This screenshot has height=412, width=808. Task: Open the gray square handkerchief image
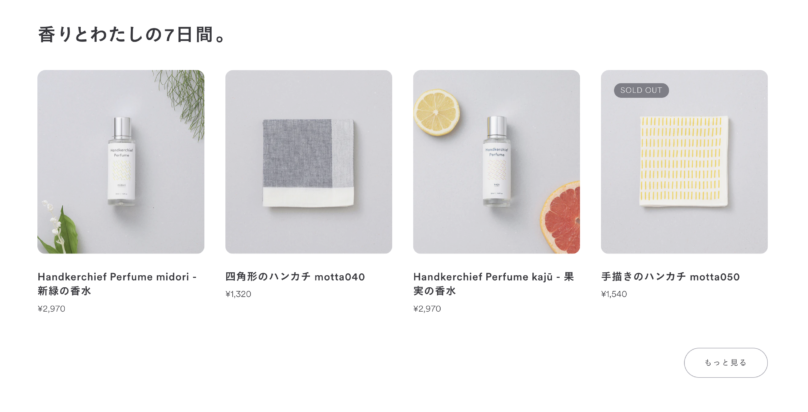(309, 162)
